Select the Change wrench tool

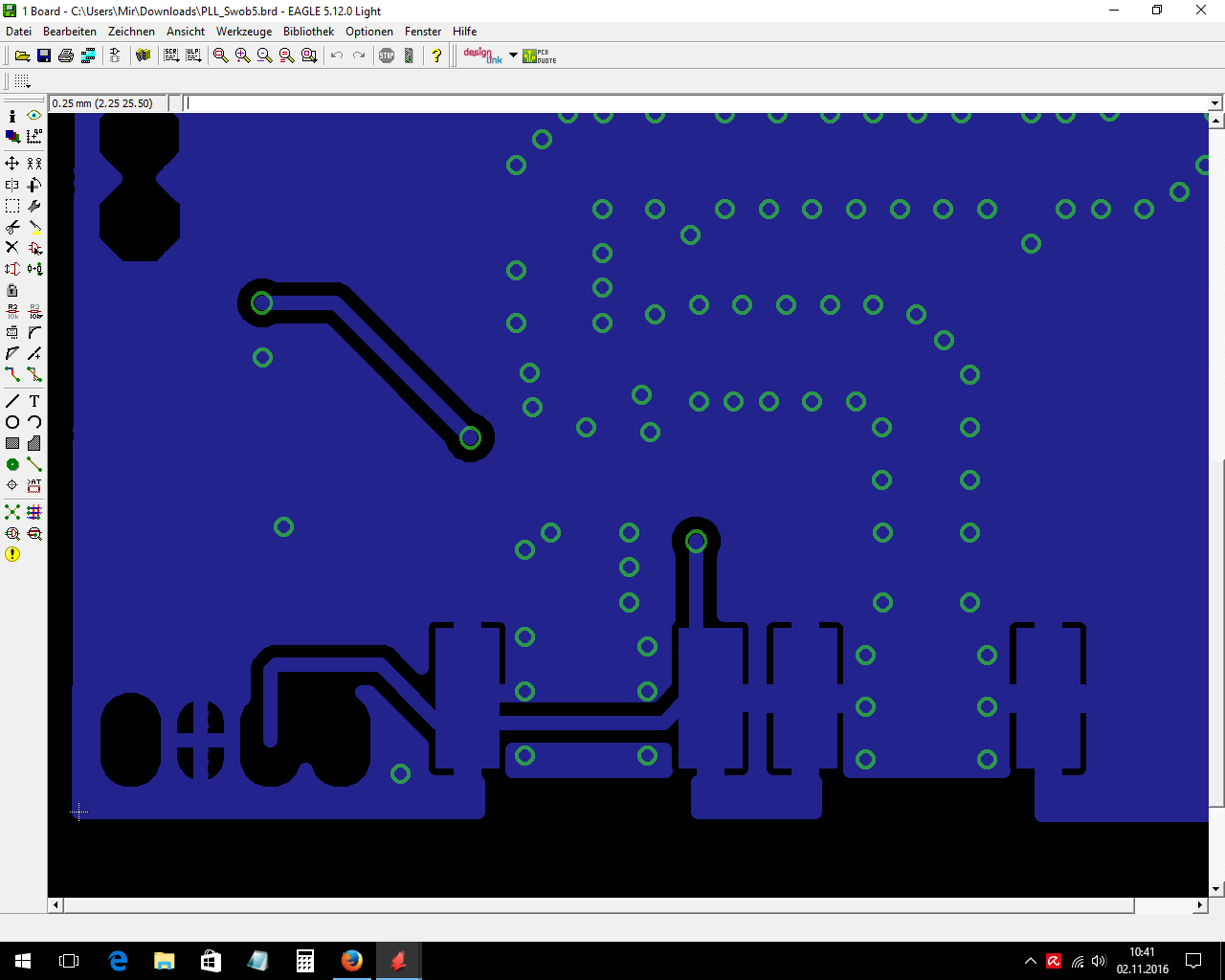[x=34, y=206]
